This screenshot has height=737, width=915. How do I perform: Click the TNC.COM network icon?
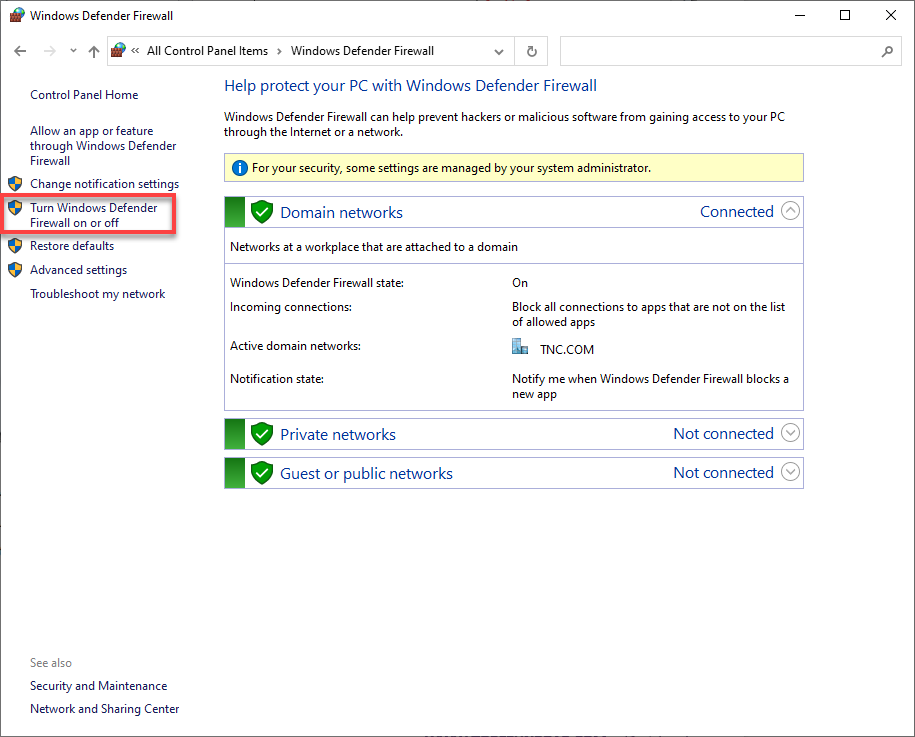tap(520, 347)
